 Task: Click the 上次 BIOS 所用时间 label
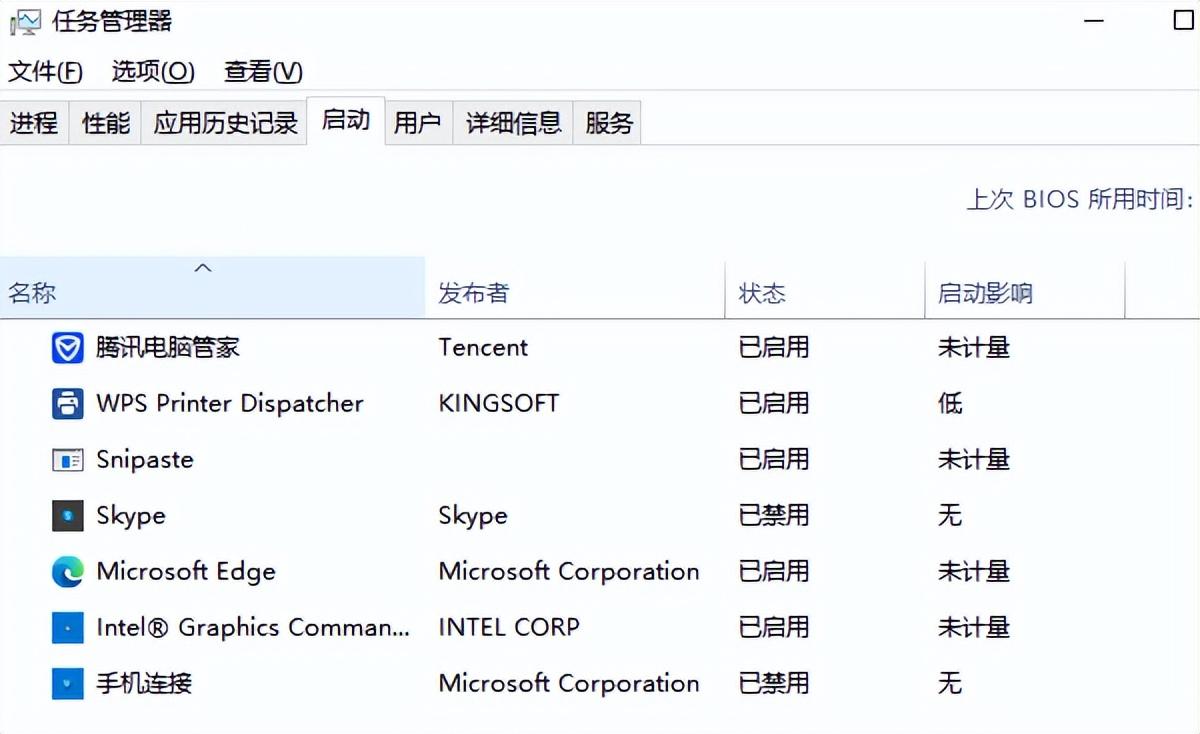pyautogui.click(x=1080, y=199)
